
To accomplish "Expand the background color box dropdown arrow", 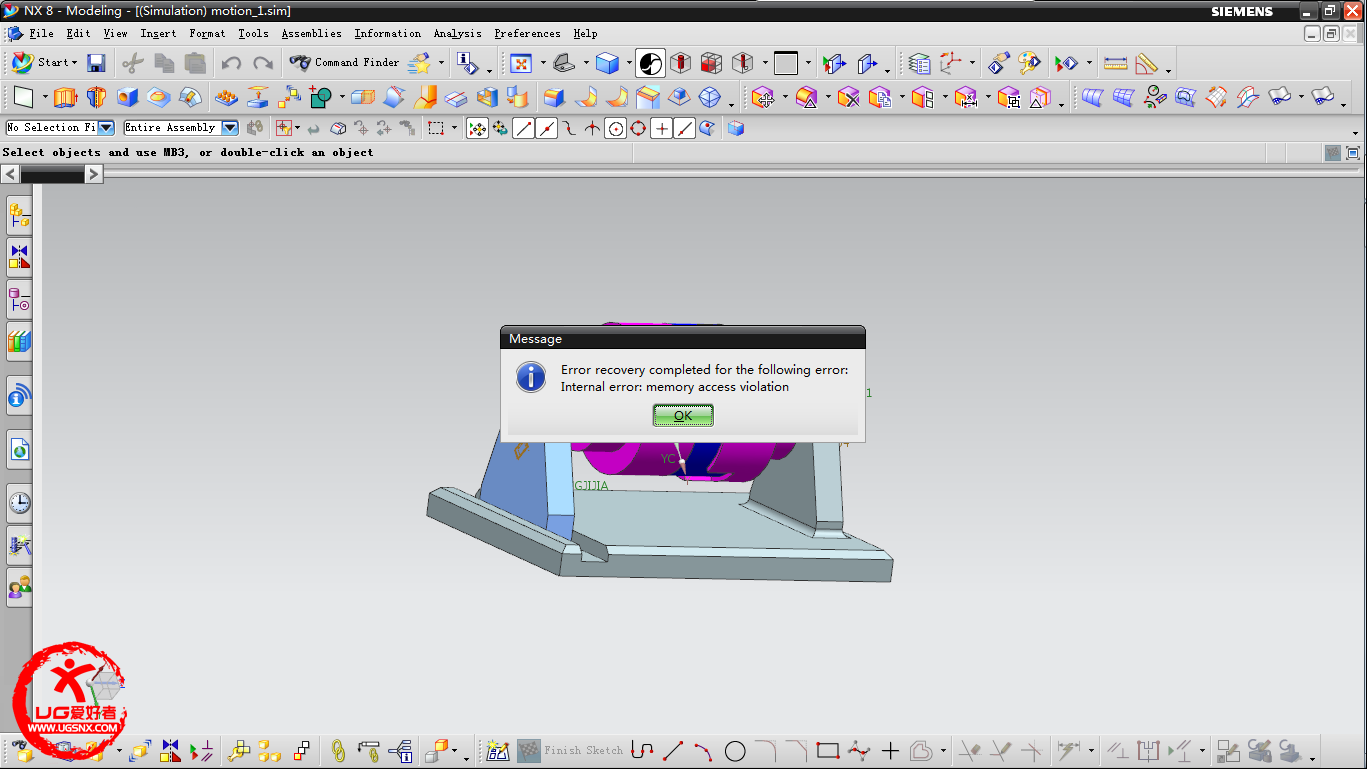I will pyautogui.click(x=808, y=63).
